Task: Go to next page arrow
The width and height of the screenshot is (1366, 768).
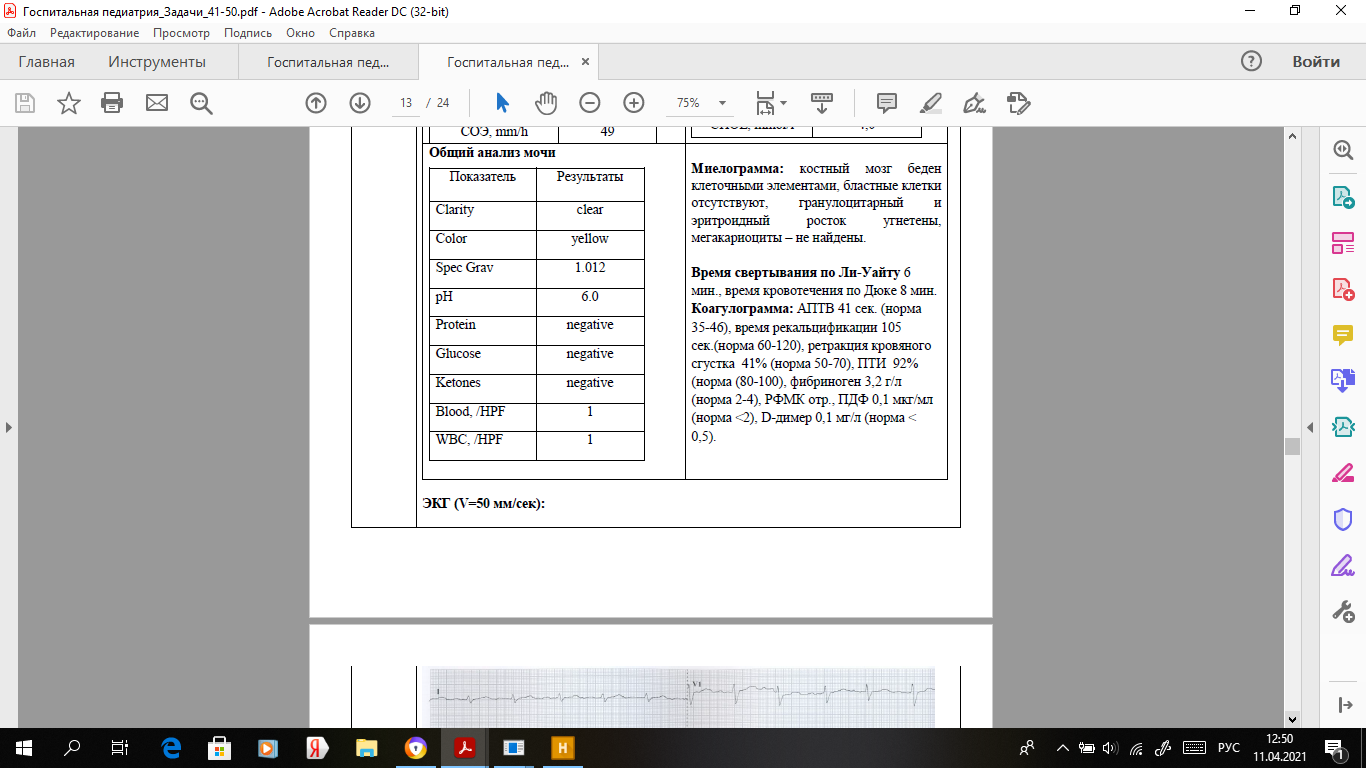Action: (x=360, y=103)
